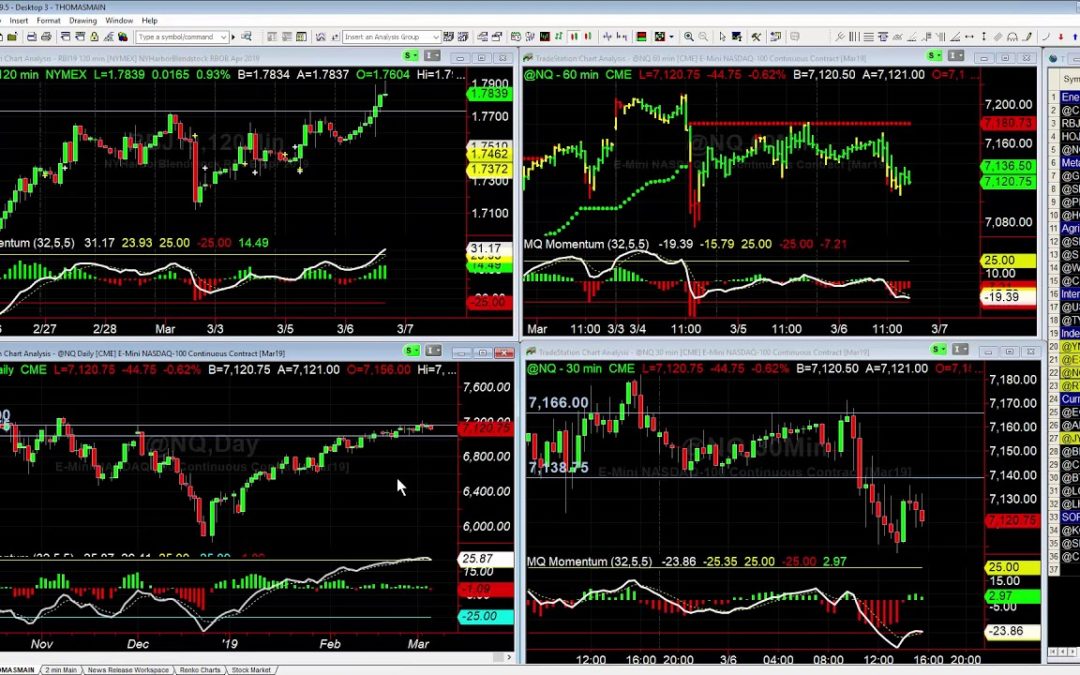Toggle the green S button on @NQ Daily chart

(411, 351)
